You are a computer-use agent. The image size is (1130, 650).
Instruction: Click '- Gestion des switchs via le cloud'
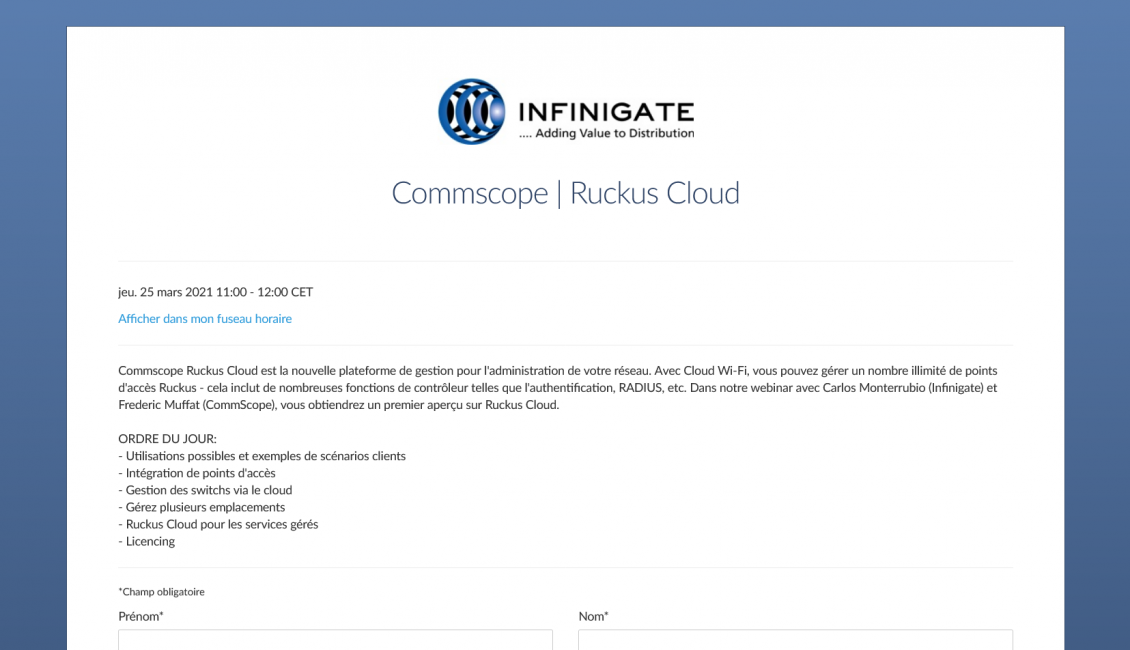coord(205,490)
